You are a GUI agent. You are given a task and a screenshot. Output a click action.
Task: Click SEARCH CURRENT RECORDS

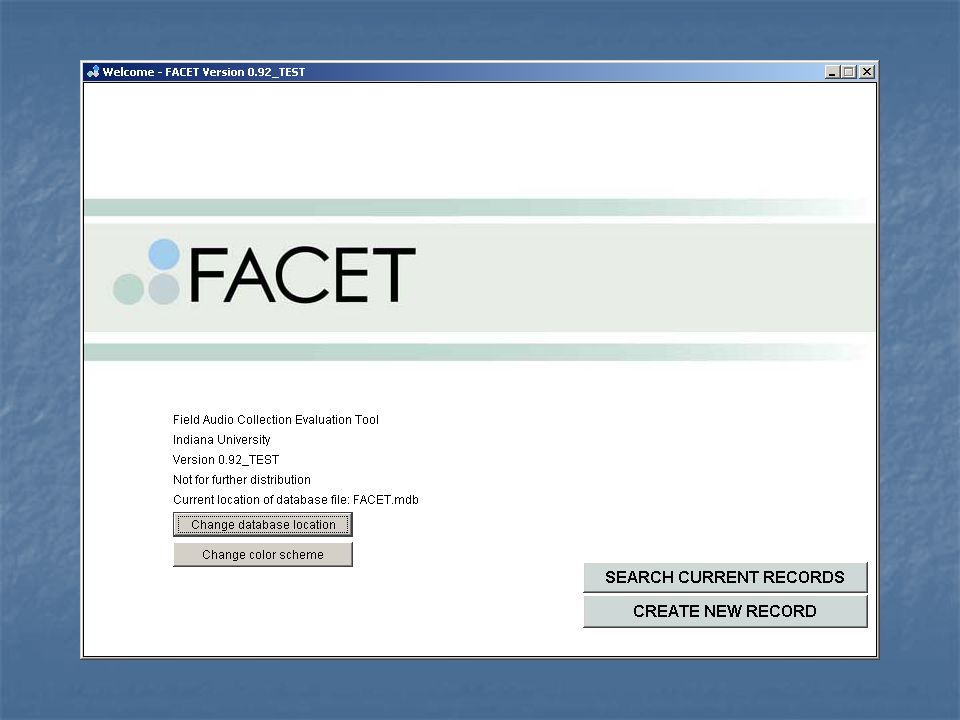[x=725, y=577]
